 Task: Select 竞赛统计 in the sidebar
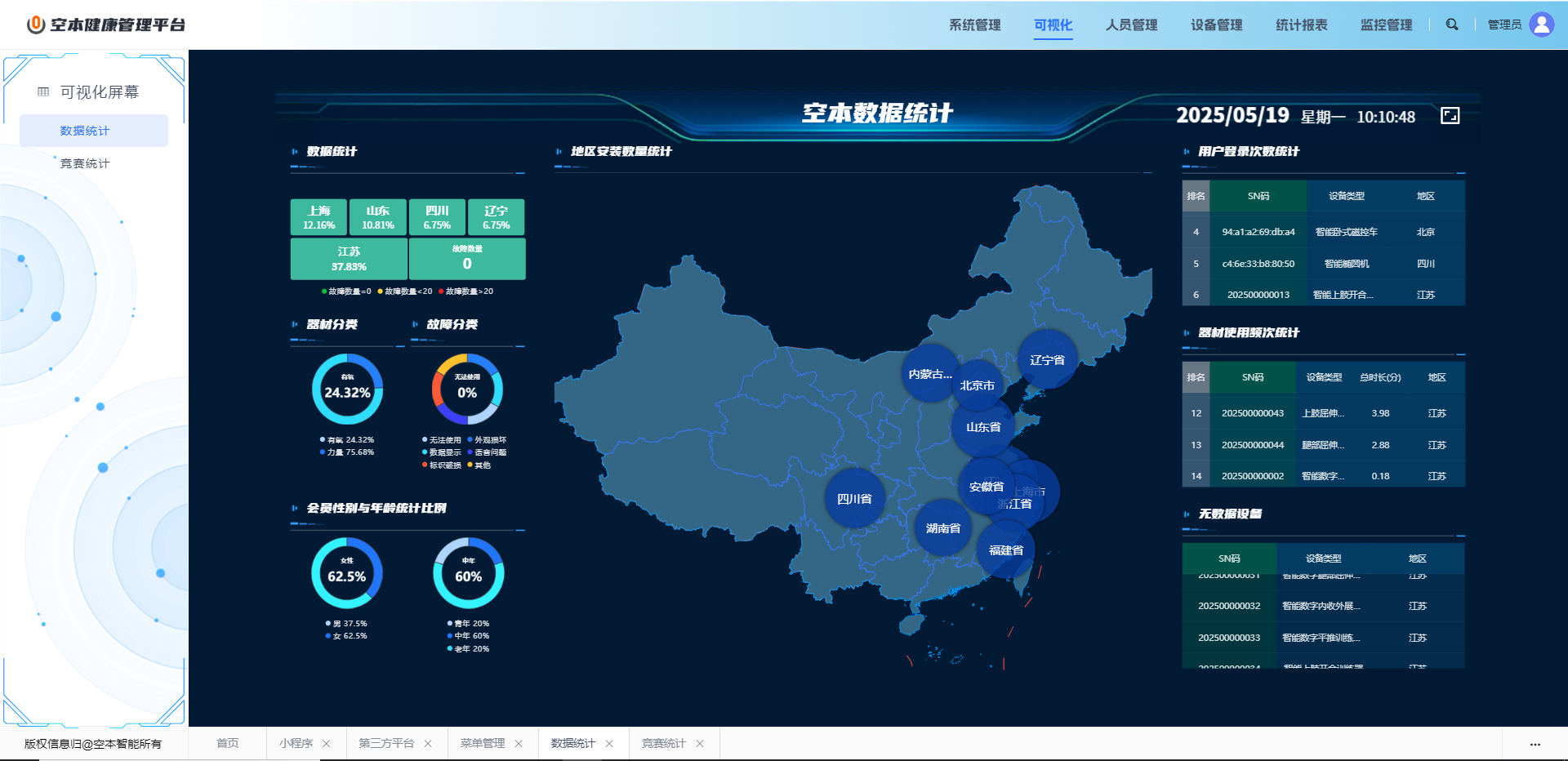click(x=85, y=163)
